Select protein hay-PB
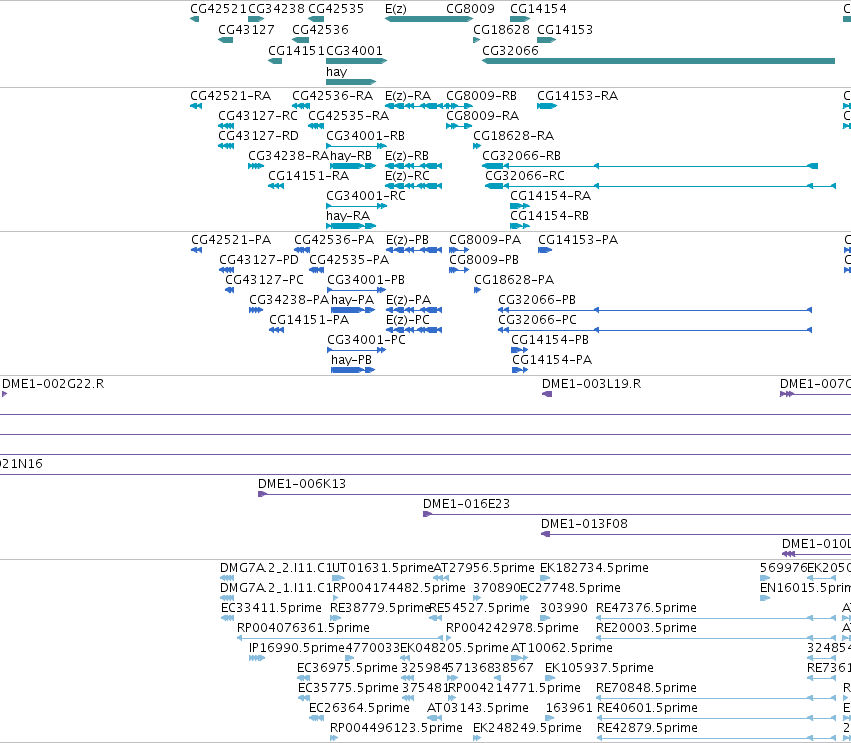Image resolution: width=851 pixels, height=743 pixels. pos(352,360)
